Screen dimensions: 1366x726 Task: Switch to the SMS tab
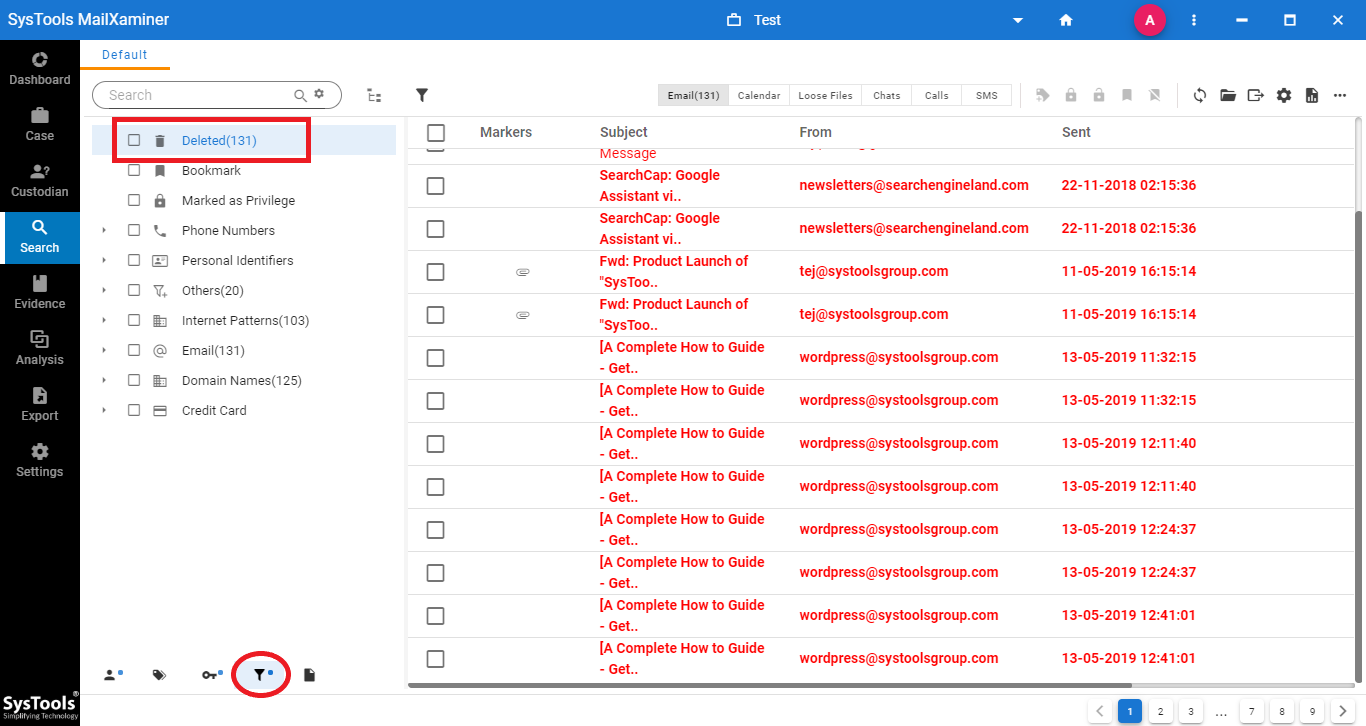[x=987, y=95]
